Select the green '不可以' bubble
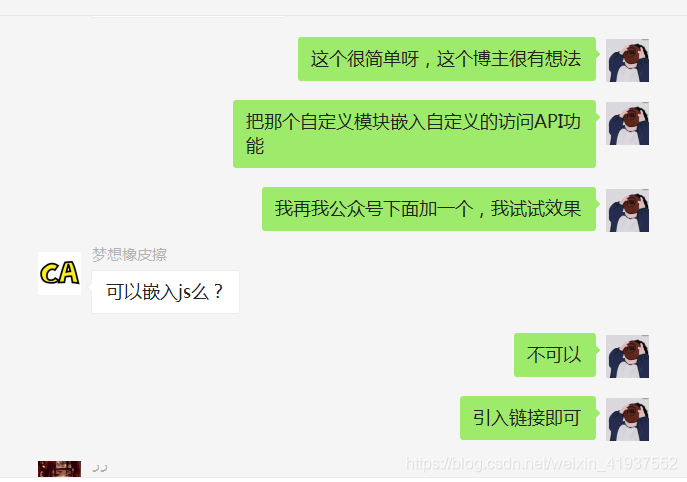The image size is (687, 482). click(555, 355)
